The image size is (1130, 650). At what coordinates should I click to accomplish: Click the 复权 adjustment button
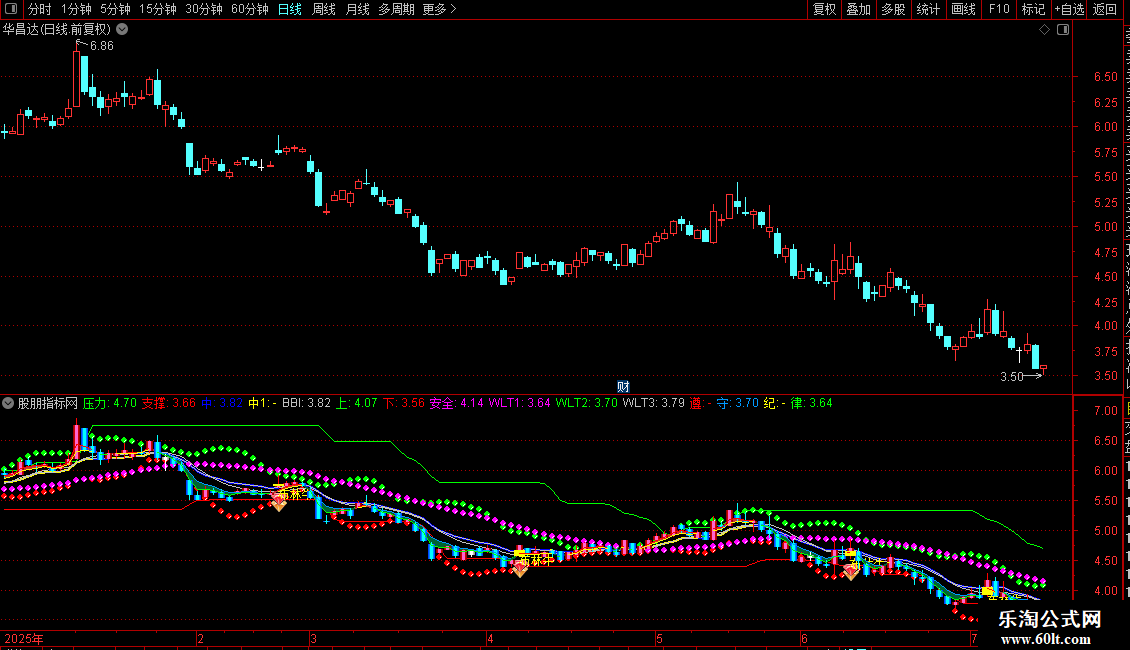824,9
